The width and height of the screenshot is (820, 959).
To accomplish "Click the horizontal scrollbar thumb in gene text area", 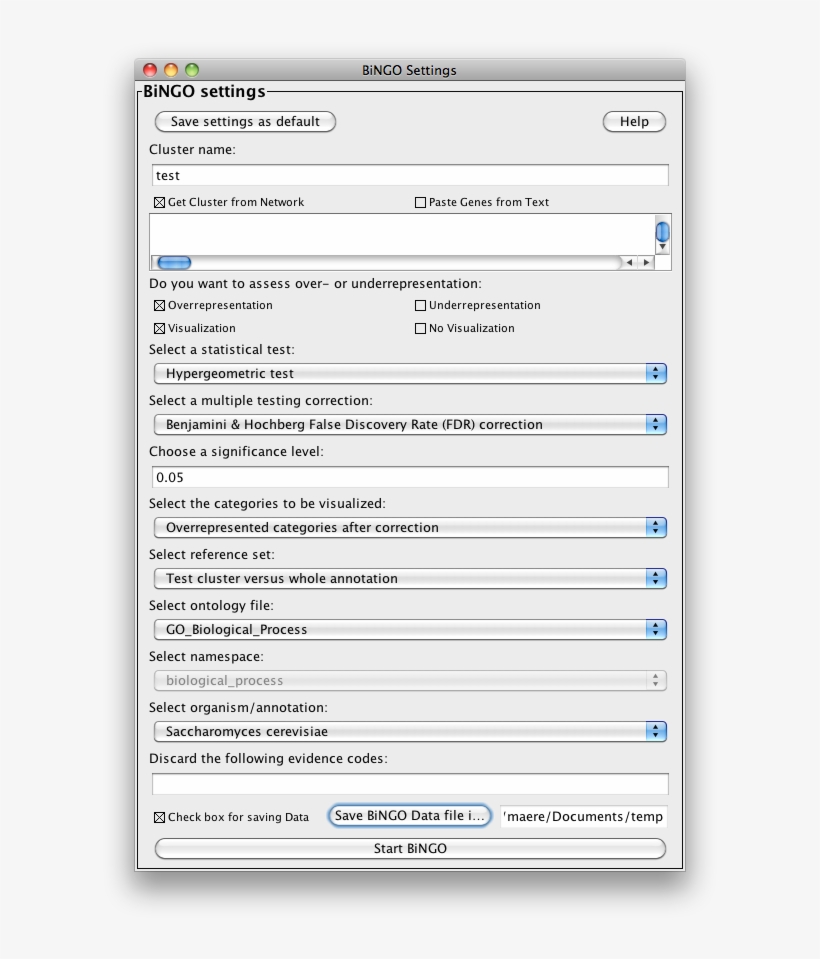I will pyautogui.click(x=175, y=263).
